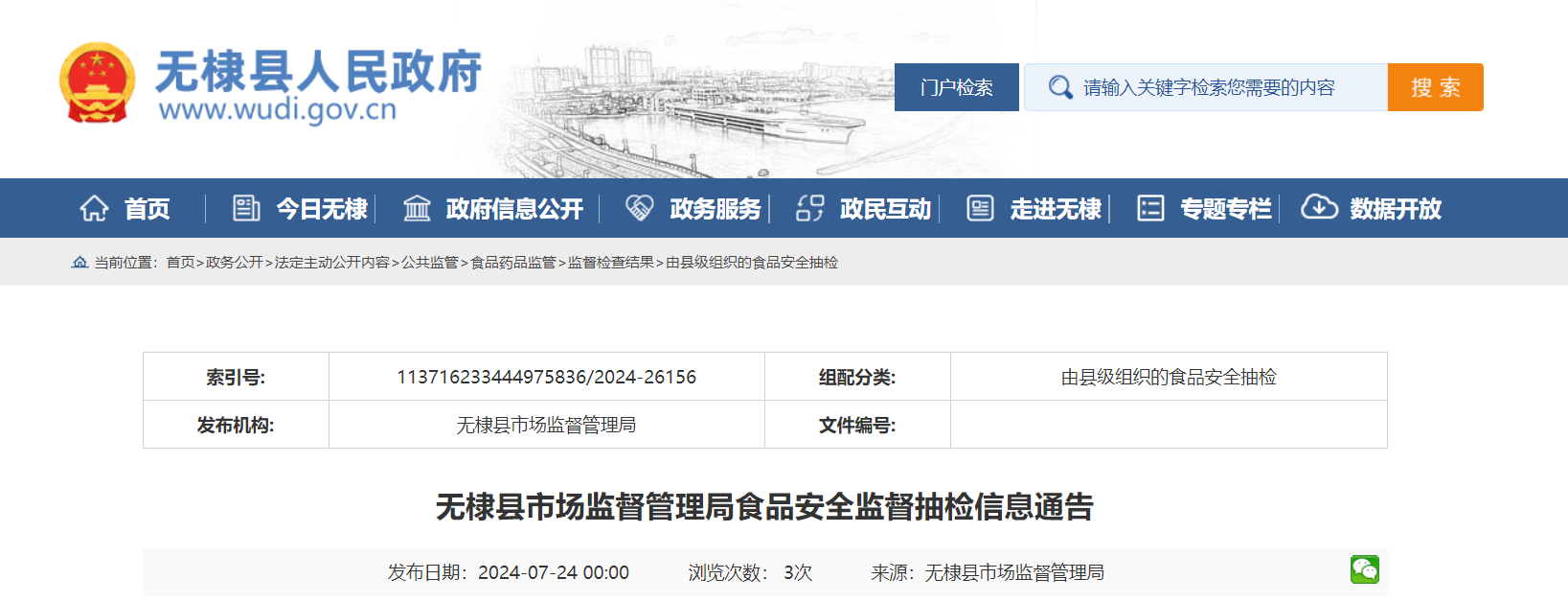Click the national emblem logo
Viewport: 1568px width, 602px height.
pos(97,83)
